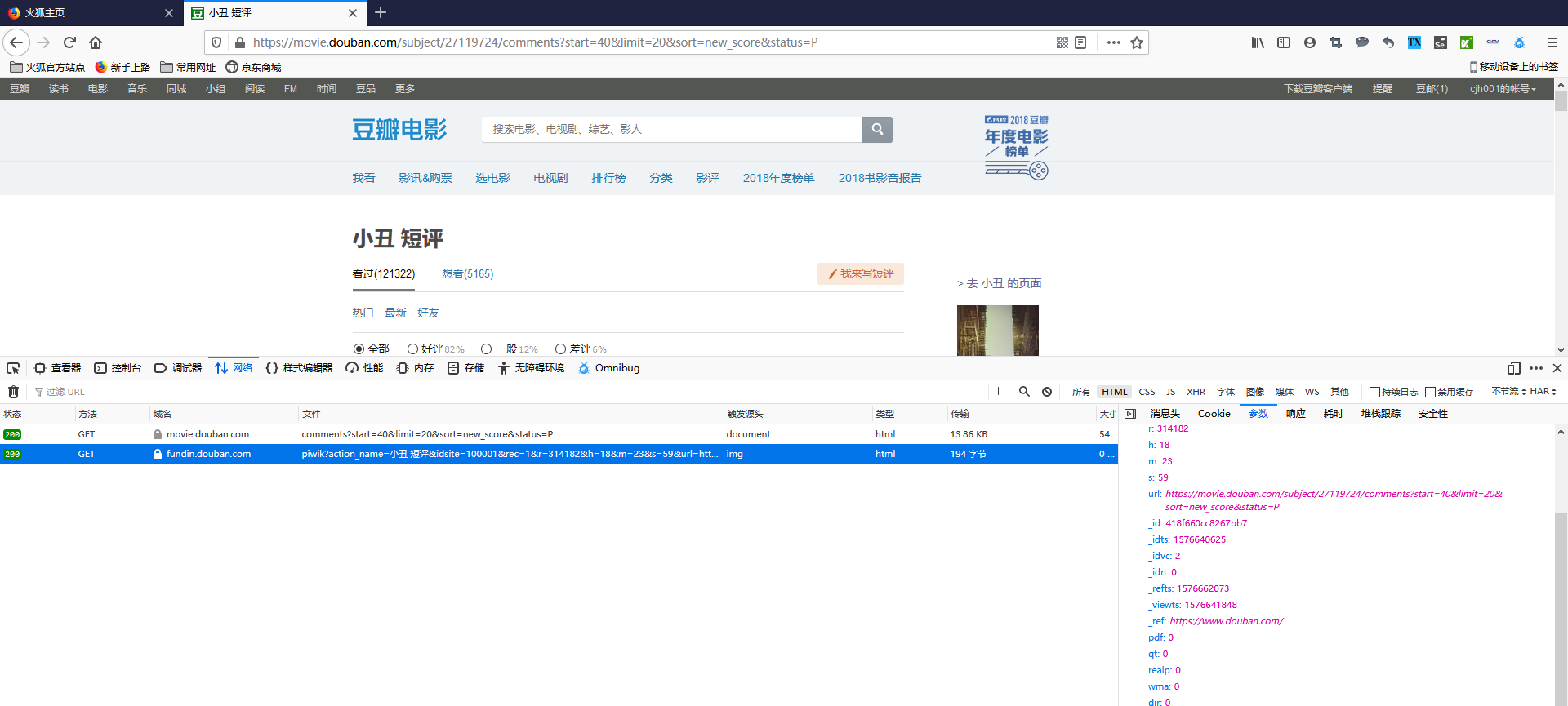Open the Firefox account icon
The height and width of the screenshot is (706, 1568).
pos(1310,42)
